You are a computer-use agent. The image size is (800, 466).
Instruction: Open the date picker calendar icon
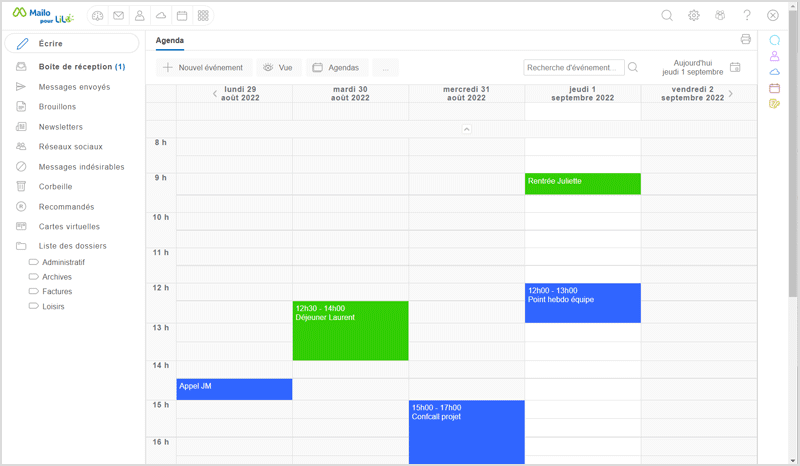(736, 67)
